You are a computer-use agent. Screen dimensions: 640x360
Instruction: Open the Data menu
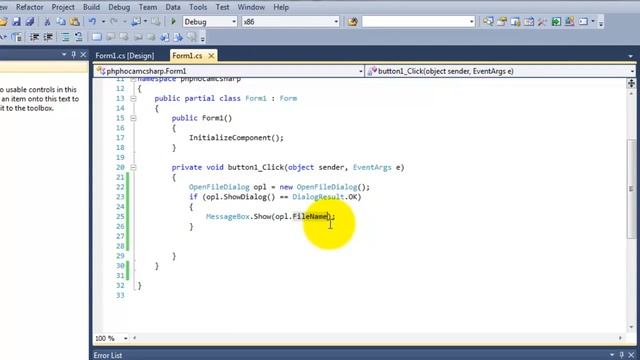coord(173,7)
